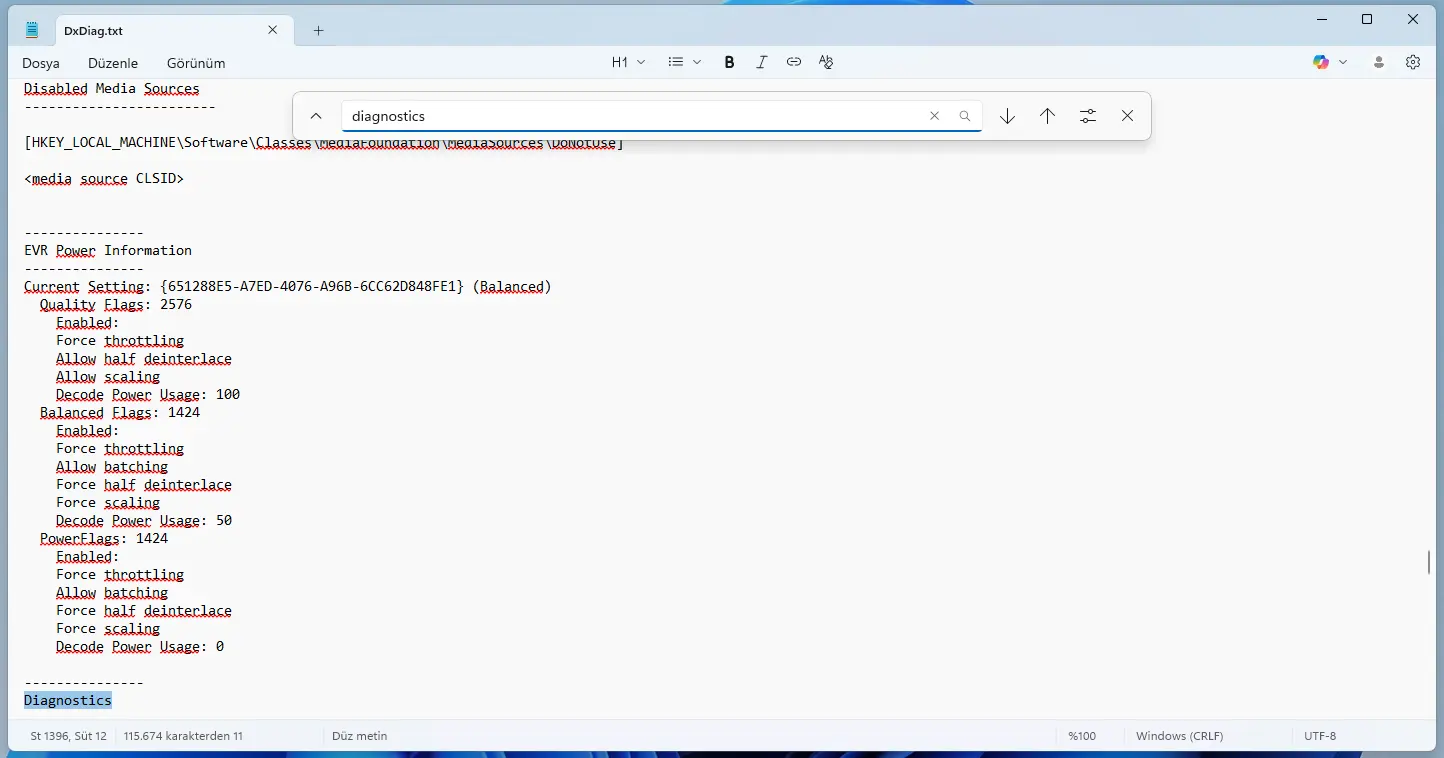This screenshot has width=1444, height=758.
Task: Click the magnifier search icon
Action: [965, 116]
